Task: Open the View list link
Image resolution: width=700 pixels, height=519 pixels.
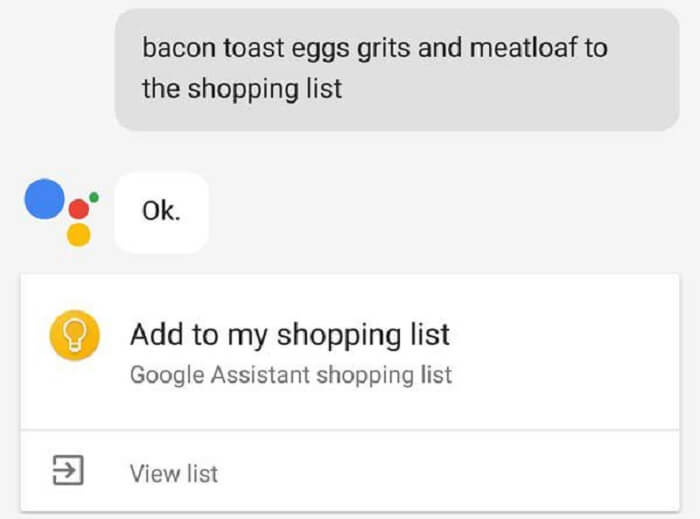Action: click(174, 473)
